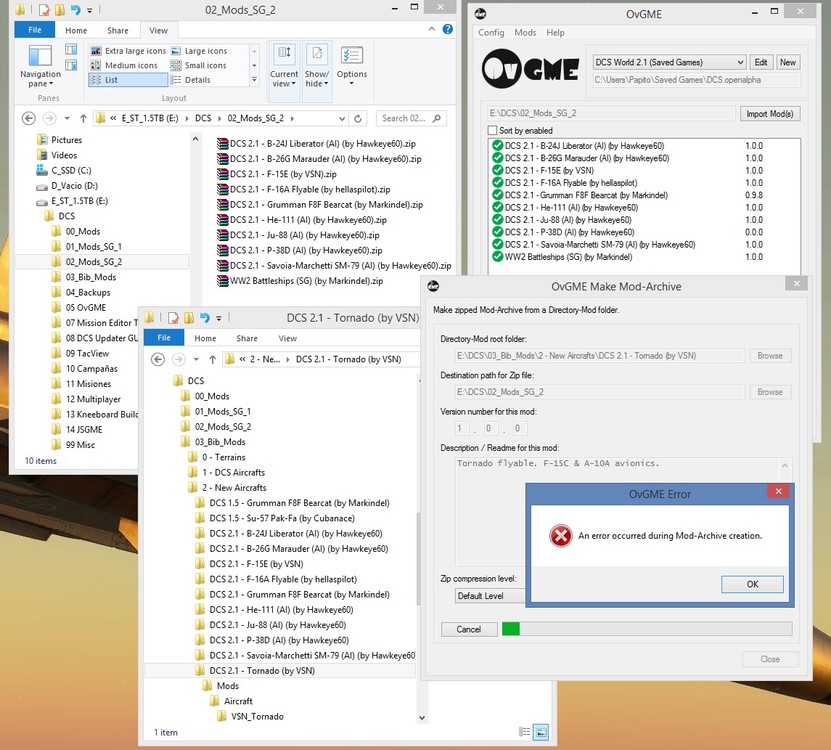Toggle green check for B-24J Liberator mod
This screenshot has height=750, width=831.
[x=497, y=145]
